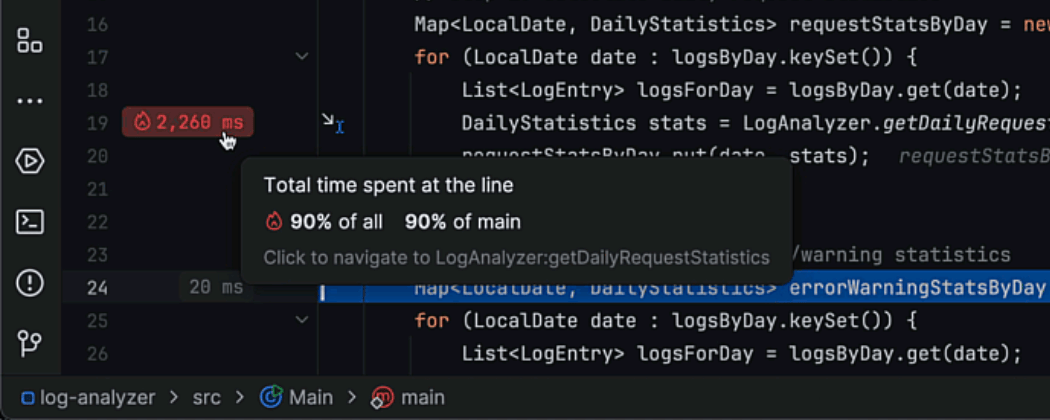Open the Services tool window icon

[x=30, y=161]
